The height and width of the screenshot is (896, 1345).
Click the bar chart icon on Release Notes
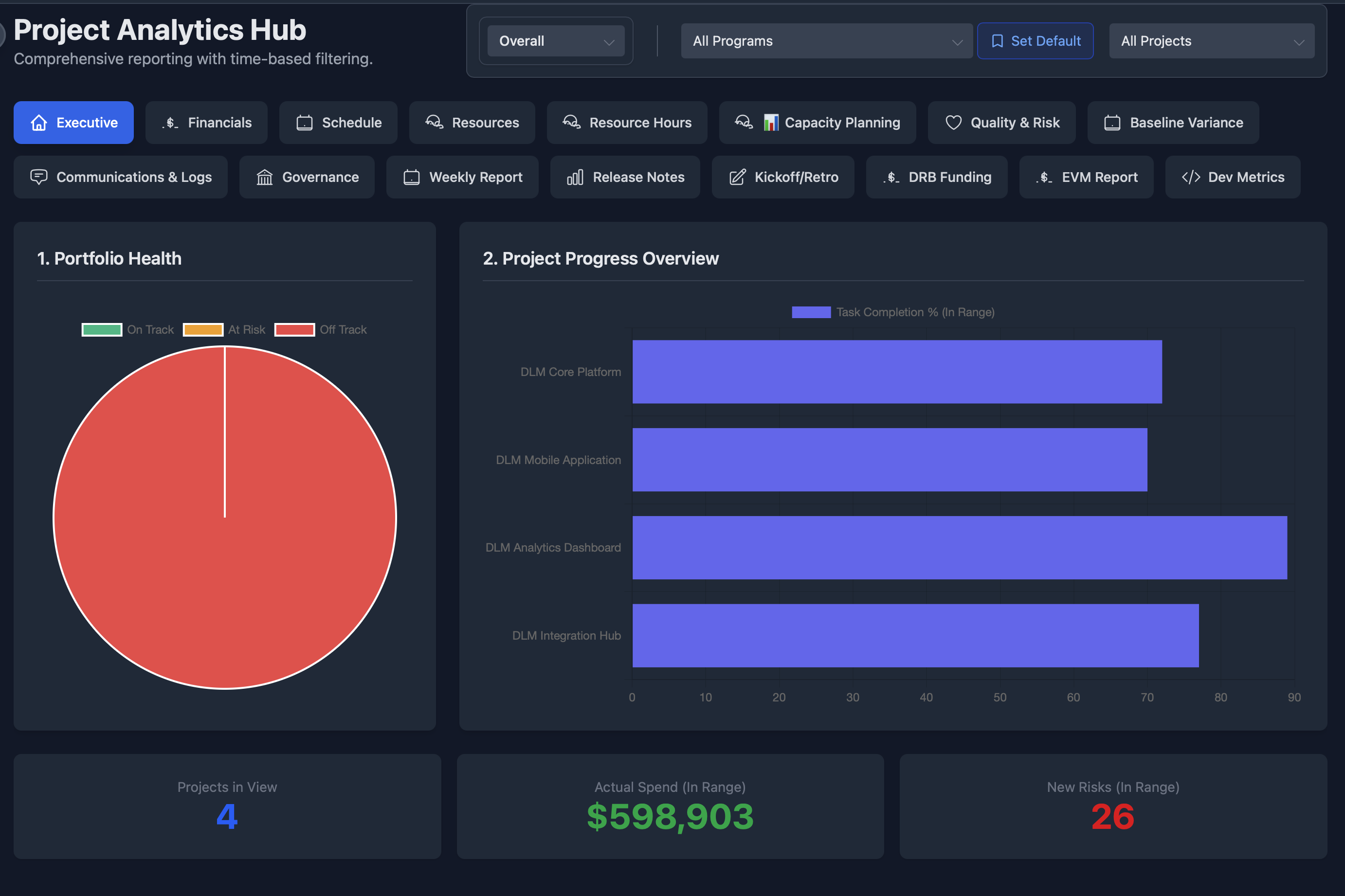click(x=575, y=177)
